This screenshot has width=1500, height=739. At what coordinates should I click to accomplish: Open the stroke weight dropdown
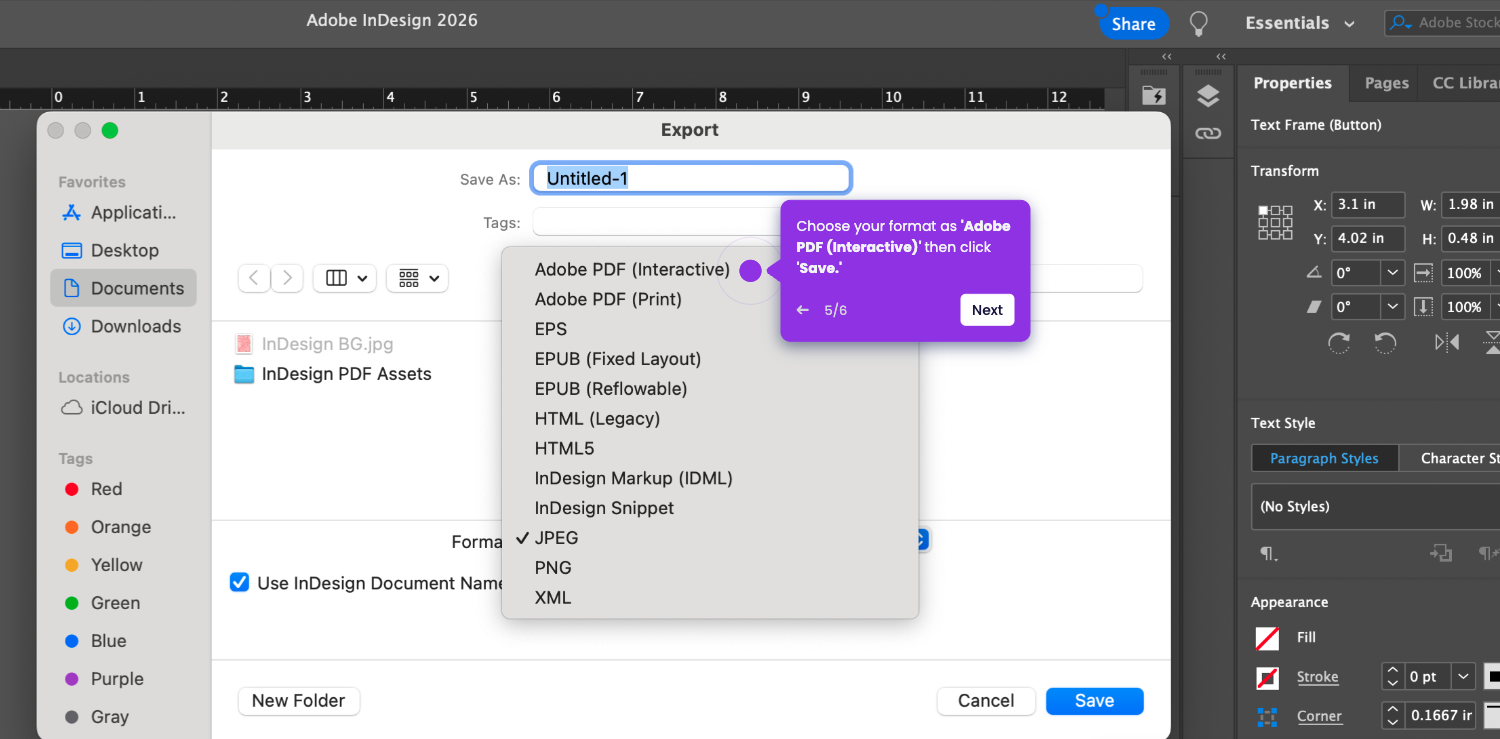(x=1464, y=677)
